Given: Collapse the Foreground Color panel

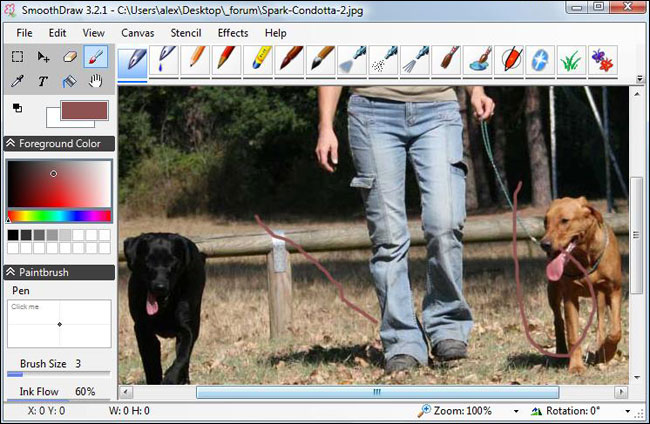Looking at the screenshot, I should 11,143.
